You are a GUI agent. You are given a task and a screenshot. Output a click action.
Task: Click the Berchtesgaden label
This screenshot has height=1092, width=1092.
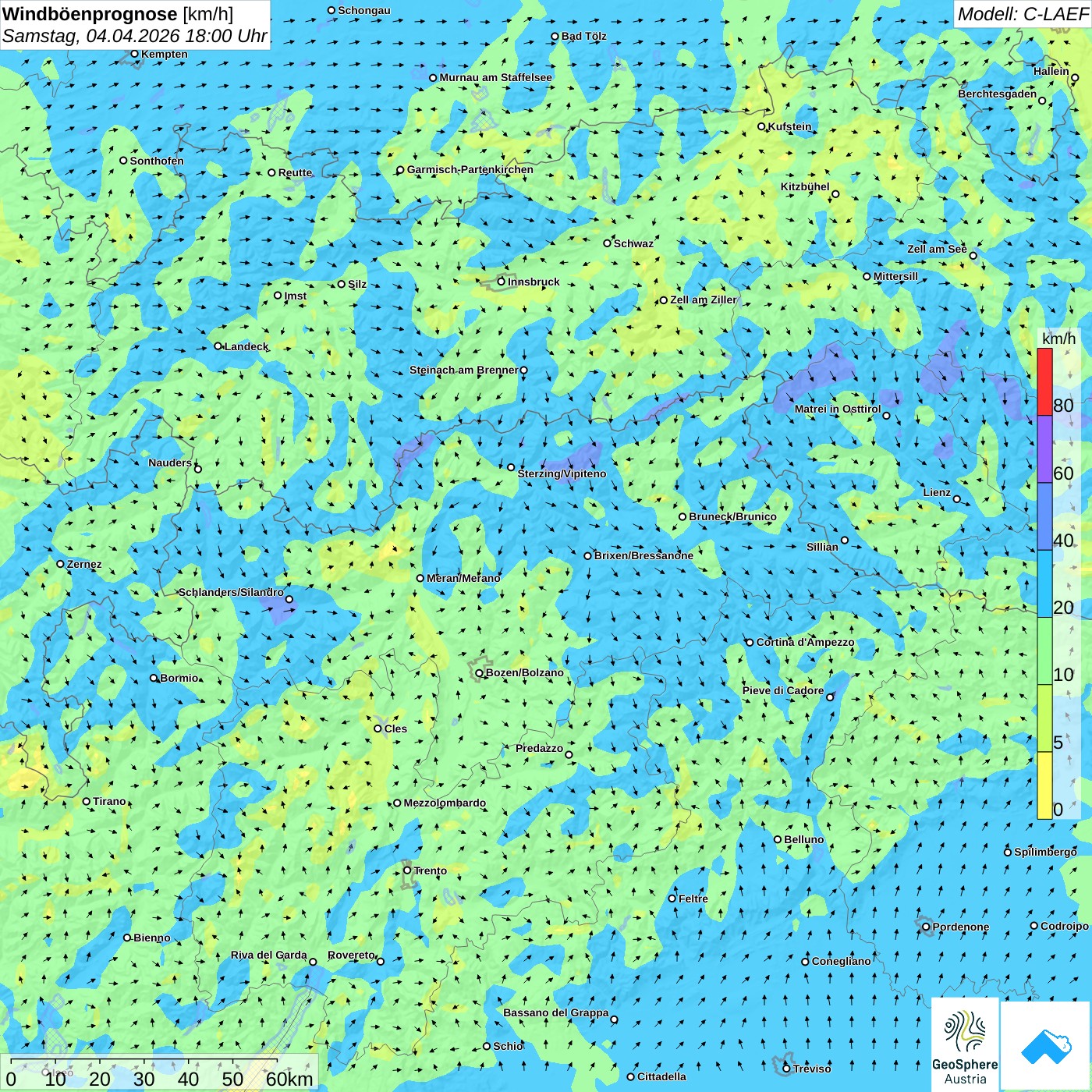point(998,94)
